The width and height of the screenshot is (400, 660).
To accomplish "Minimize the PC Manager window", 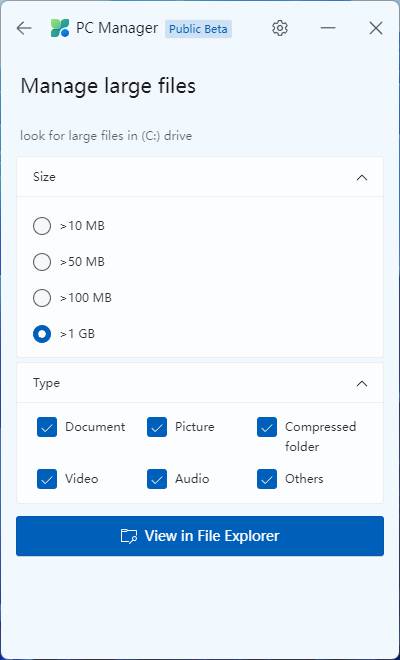I will (x=328, y=28).
